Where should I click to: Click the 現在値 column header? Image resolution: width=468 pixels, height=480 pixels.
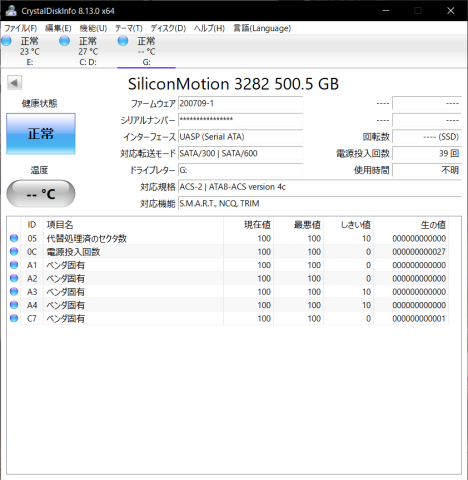pos(248,225)
